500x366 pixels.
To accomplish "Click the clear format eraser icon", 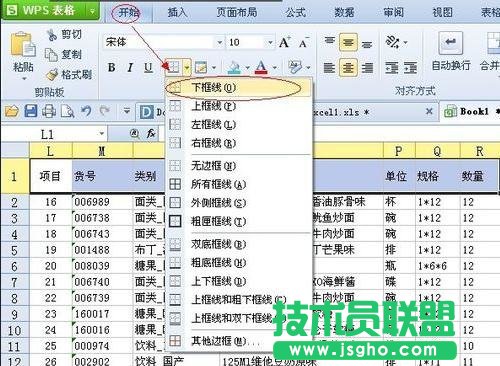I will [295, 67].
